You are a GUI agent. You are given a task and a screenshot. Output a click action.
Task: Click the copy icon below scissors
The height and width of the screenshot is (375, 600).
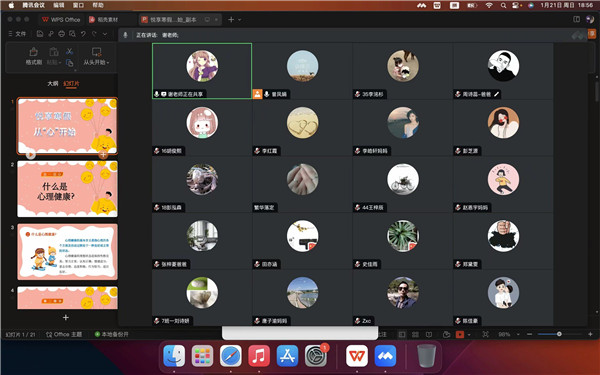[69, 63]
